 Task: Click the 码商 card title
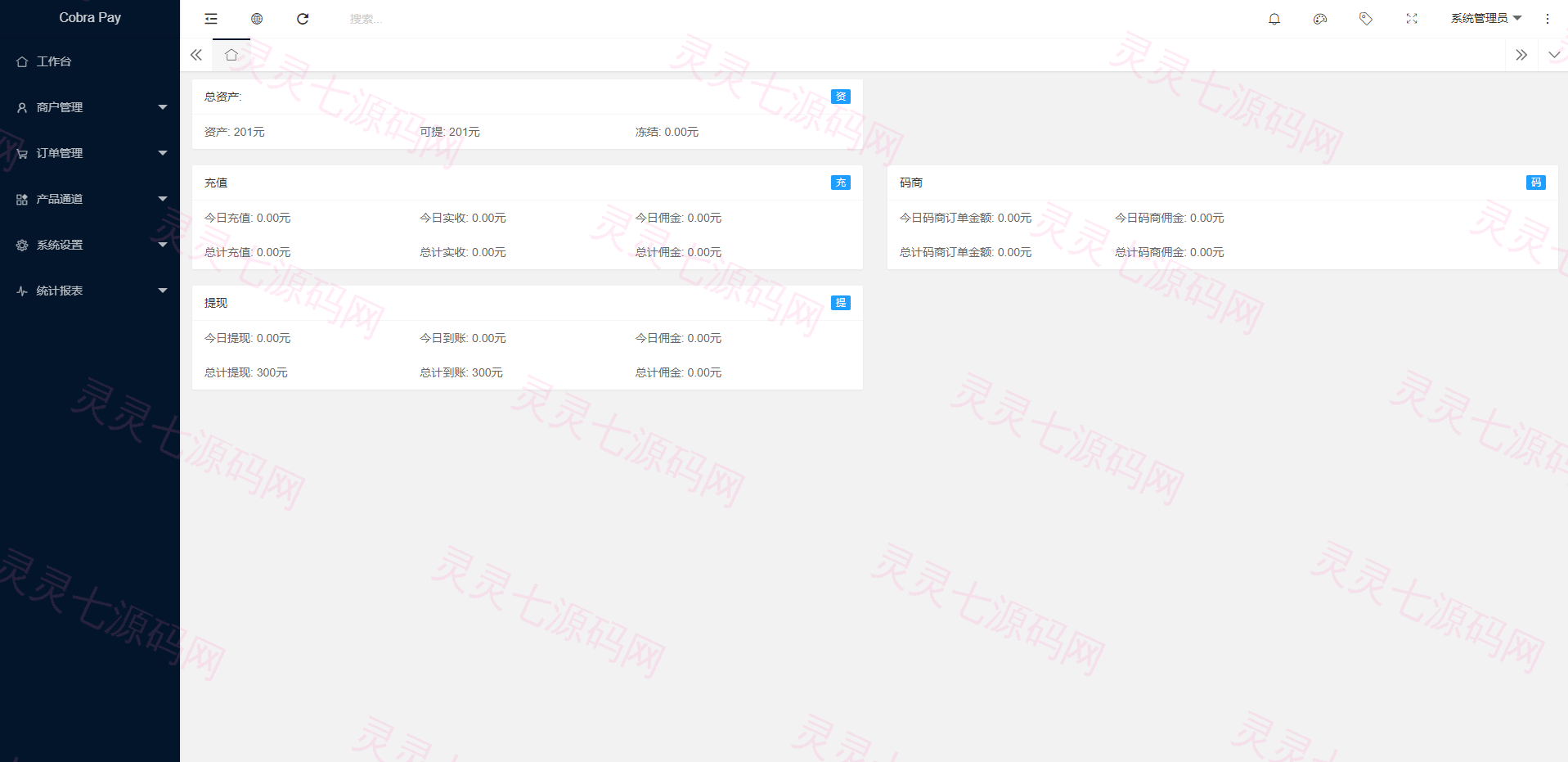[911, 183]
